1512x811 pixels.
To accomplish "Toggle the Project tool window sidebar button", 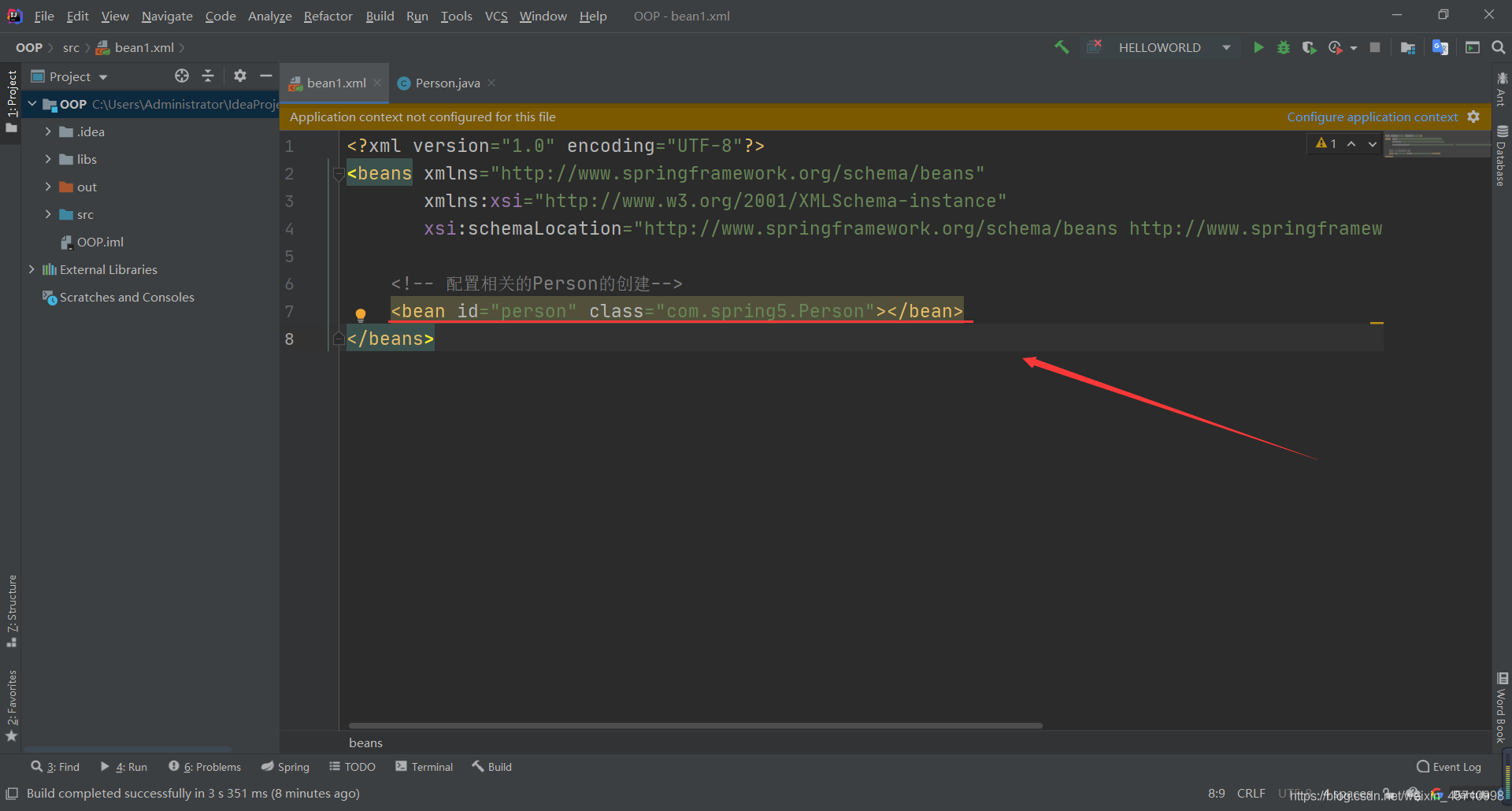I will coord(11,101).
